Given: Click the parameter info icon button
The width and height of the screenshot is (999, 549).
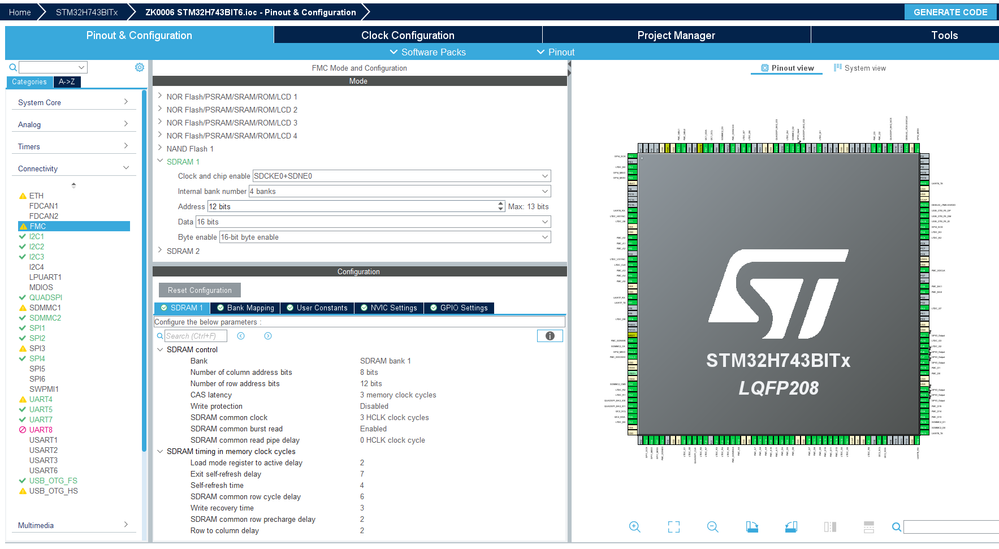Looking at the screenshot, I should click(x=549, y=336).
